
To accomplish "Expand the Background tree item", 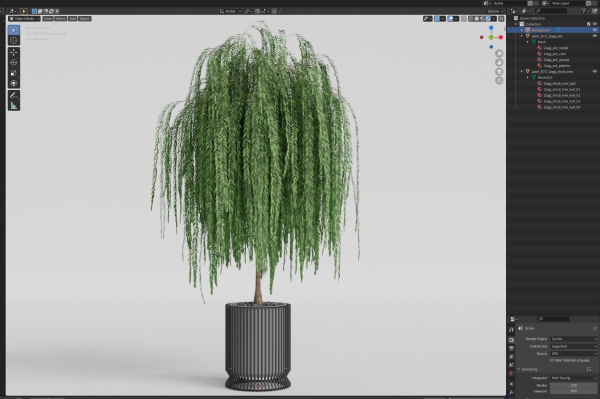I will [522, 30].
